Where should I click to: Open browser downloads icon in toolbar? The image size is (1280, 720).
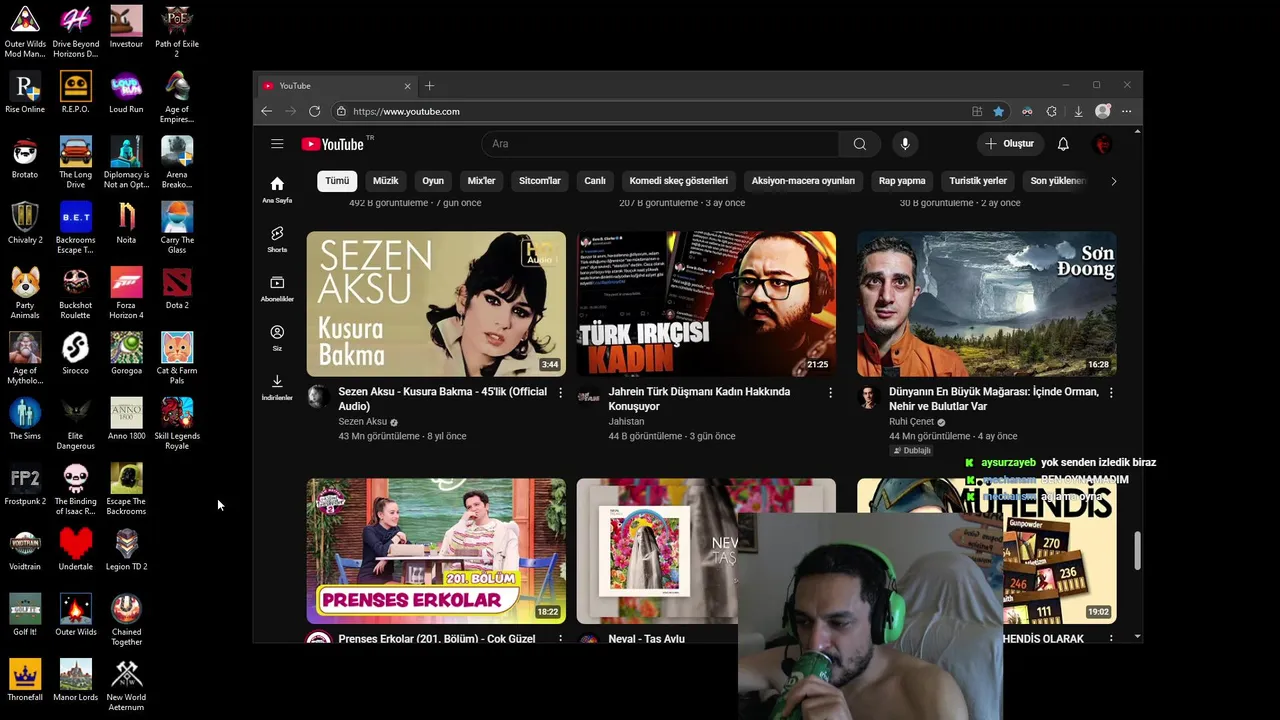pos(1078,111)
